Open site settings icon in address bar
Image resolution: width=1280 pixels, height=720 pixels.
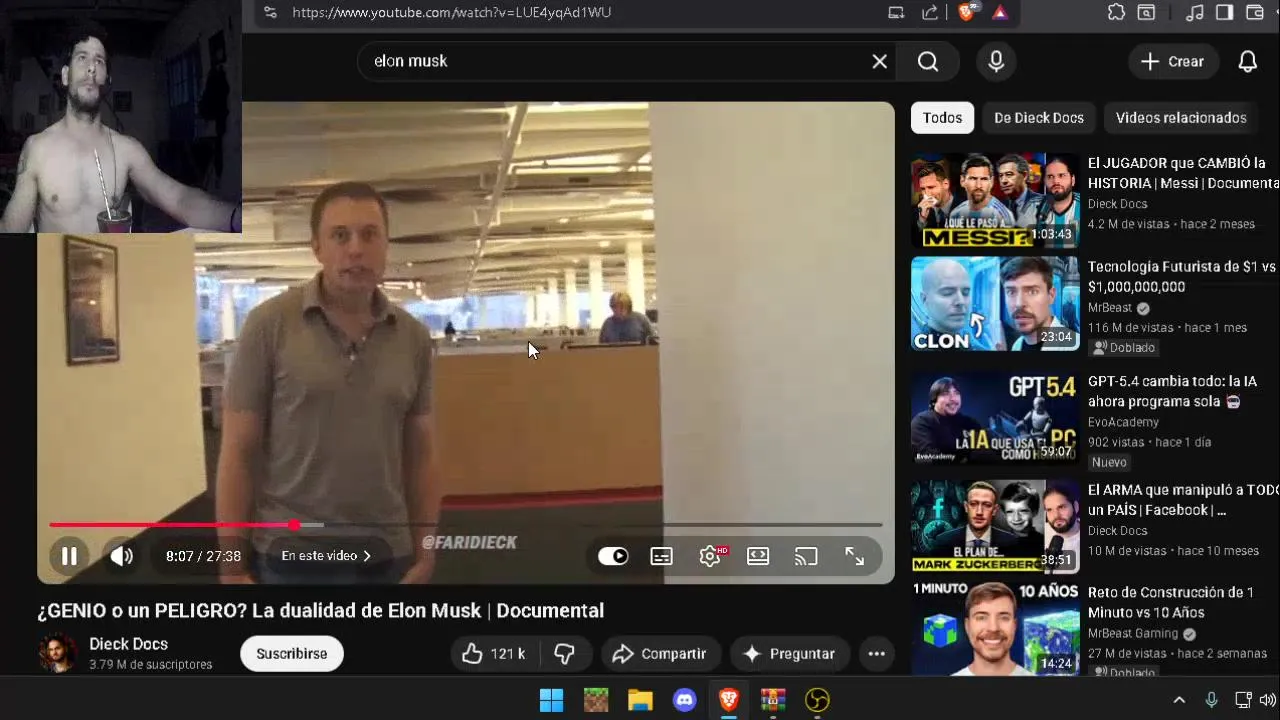270,12
